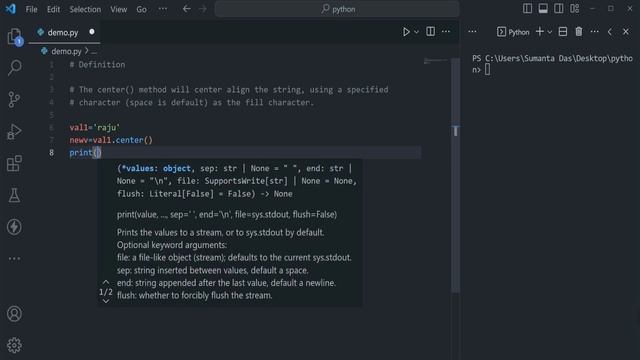Navigate forward with the right arrow
640x360 pixels.
point(203,9)
